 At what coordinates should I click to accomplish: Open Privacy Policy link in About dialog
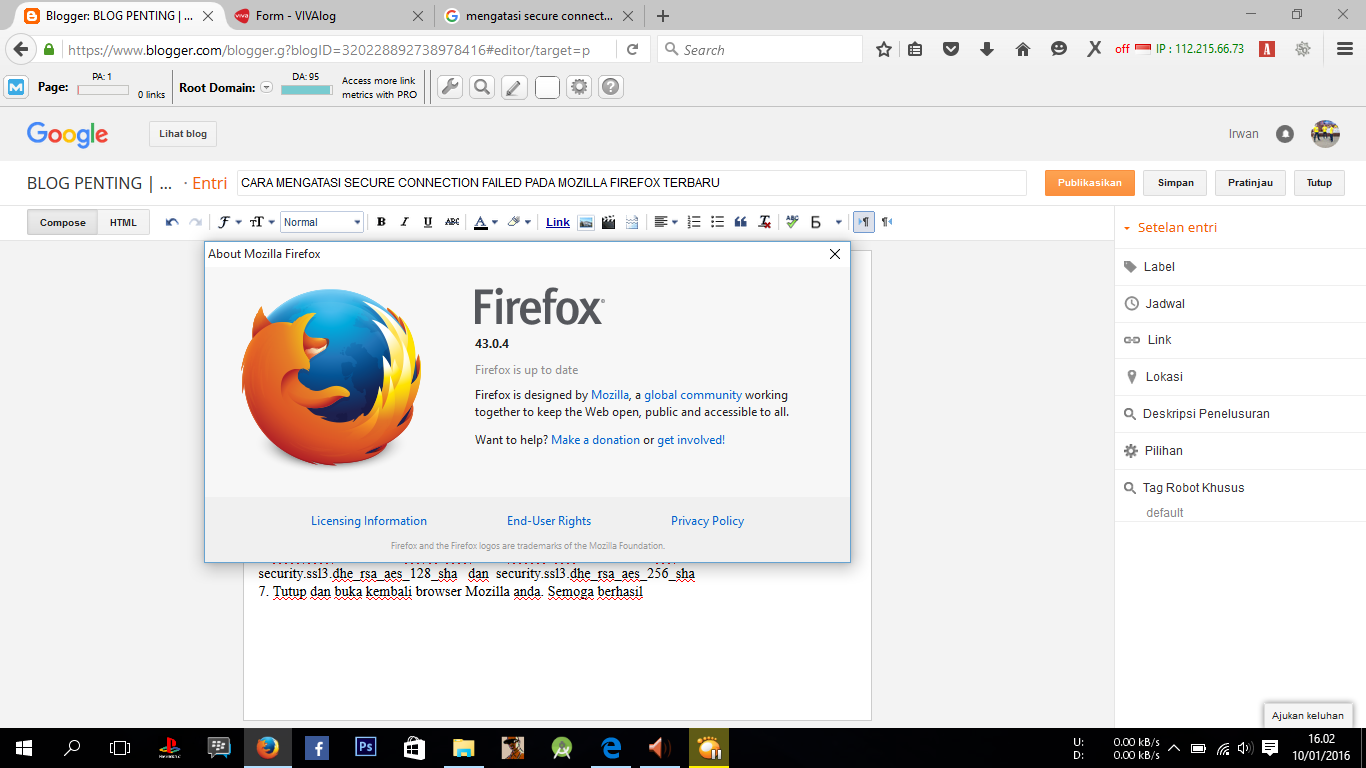pyautogui.click(x=707, y=521)
